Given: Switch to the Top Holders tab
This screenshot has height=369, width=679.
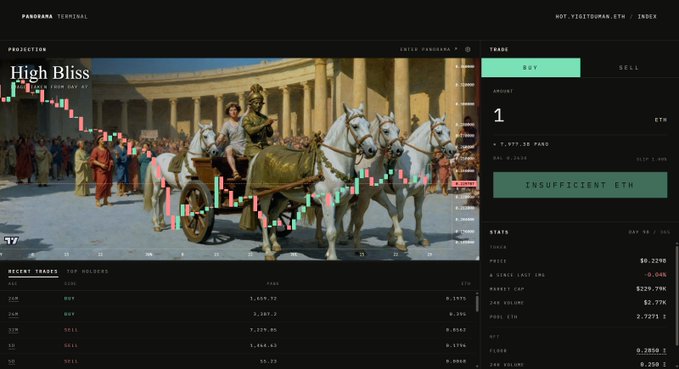Looking at the screenshot, I should pyautogui.click(x=87, y=272).
